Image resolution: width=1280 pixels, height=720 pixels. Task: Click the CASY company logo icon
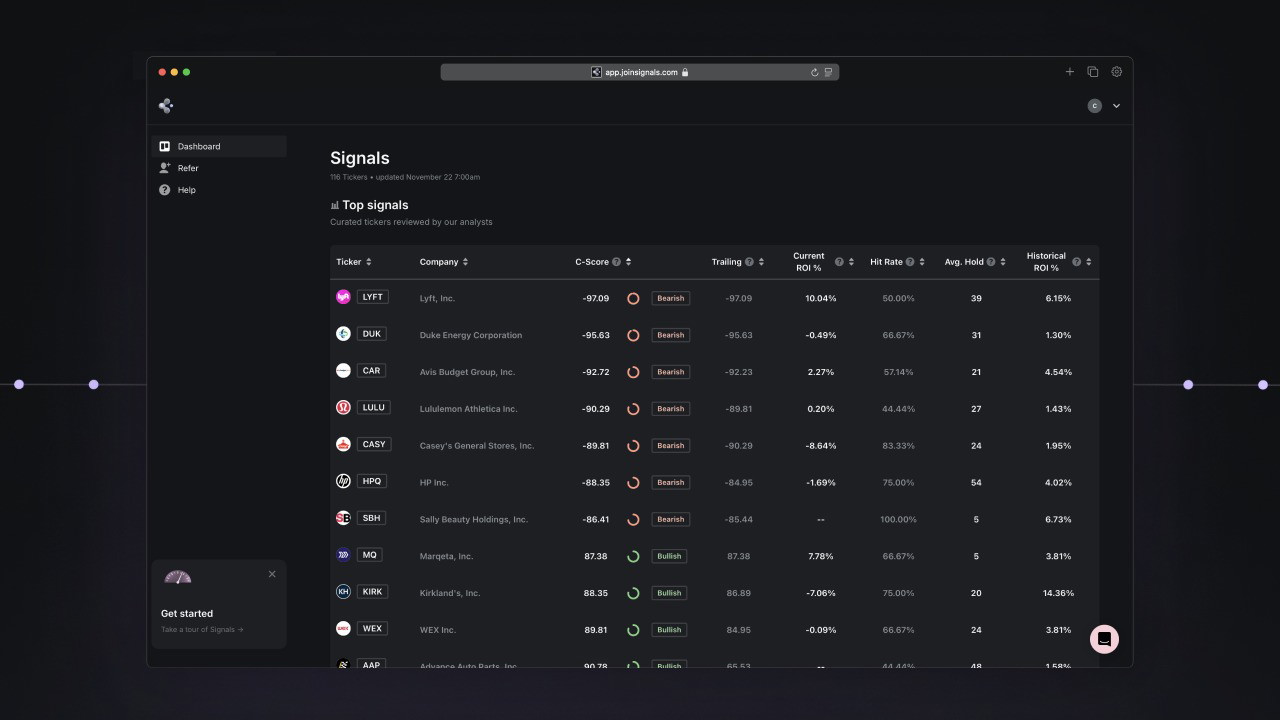point(343,444)
